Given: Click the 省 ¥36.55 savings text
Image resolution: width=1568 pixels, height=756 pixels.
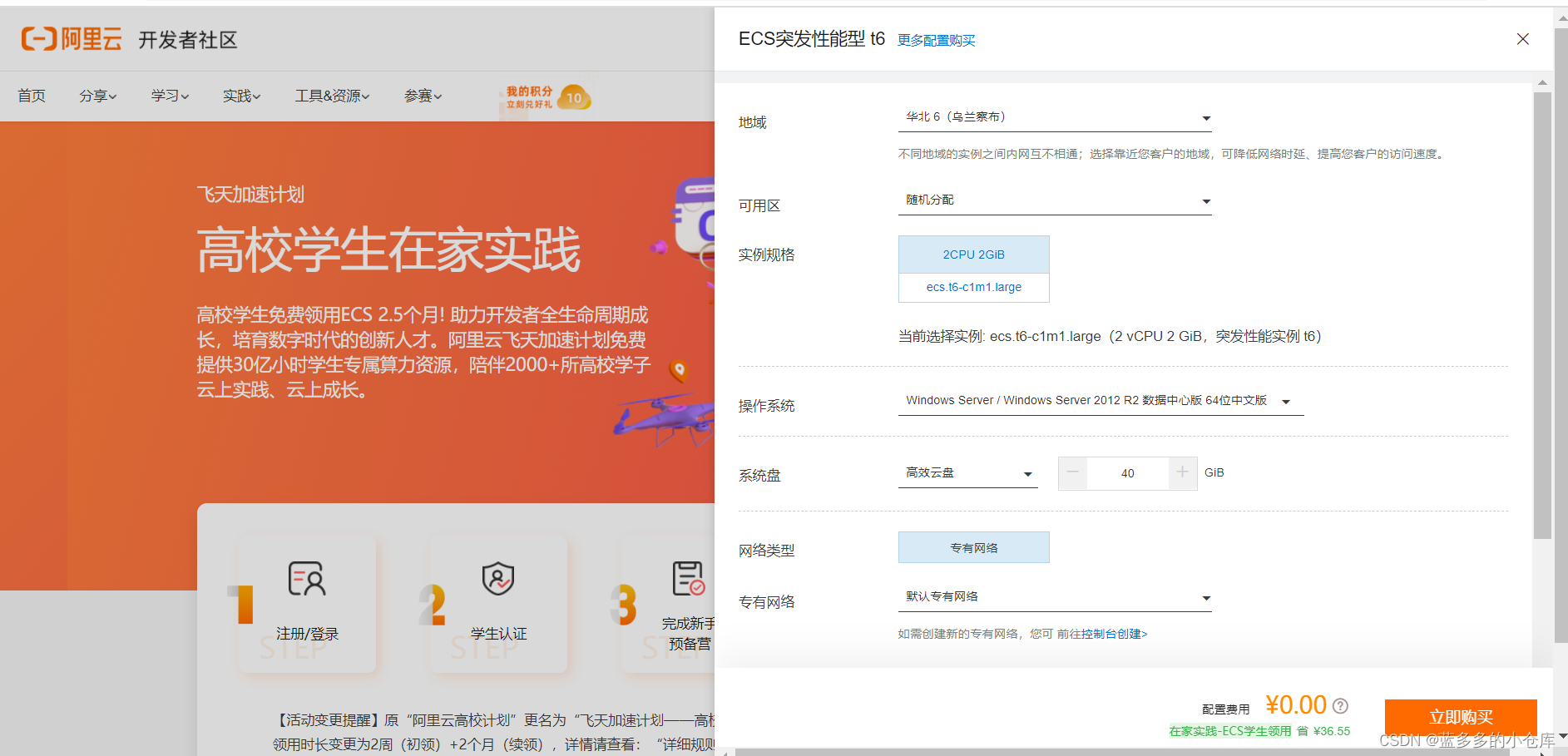Looking at the screenshot, I should pos(1323,731).
